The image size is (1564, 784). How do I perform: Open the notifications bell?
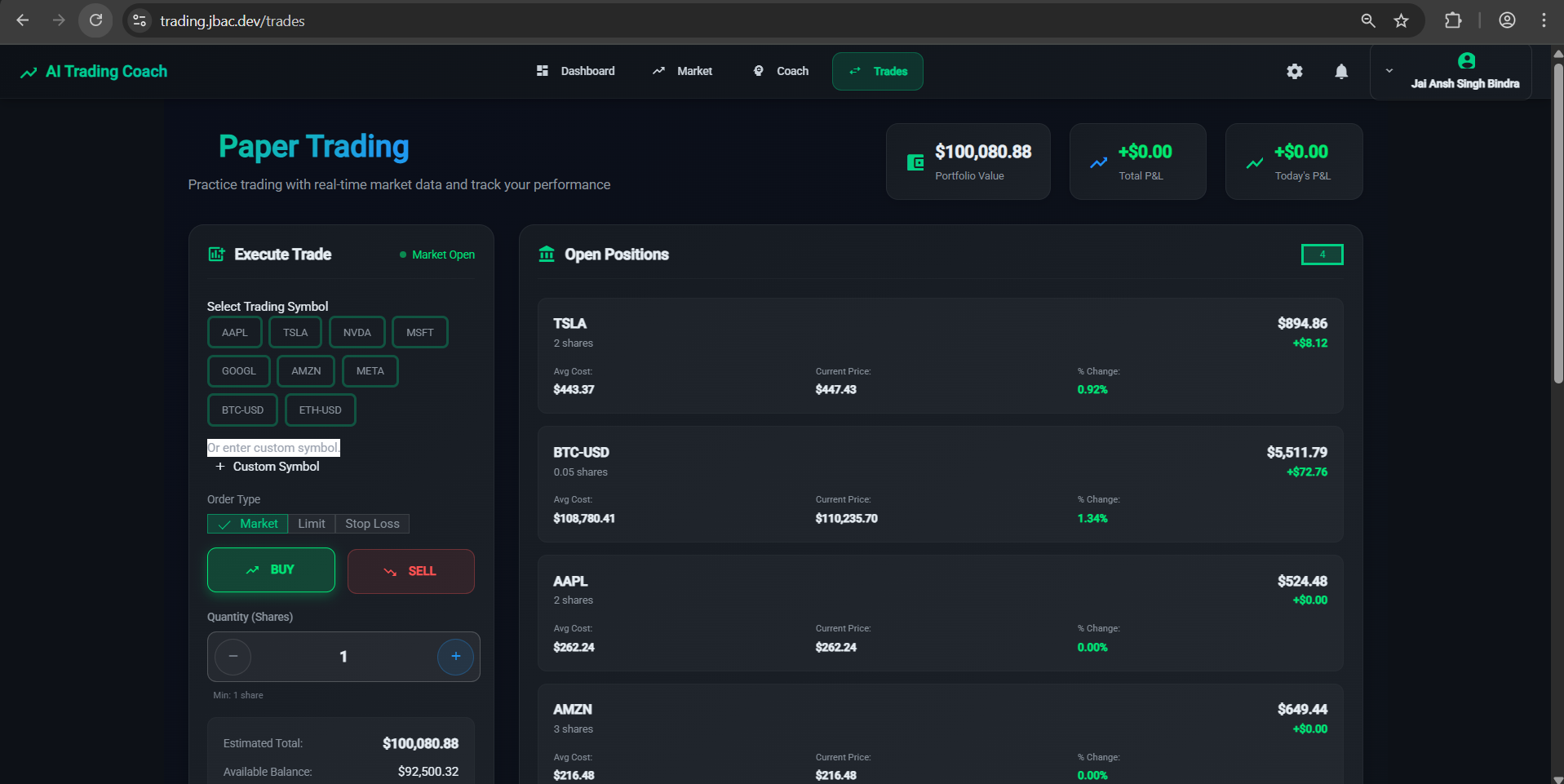point(1341,72)
